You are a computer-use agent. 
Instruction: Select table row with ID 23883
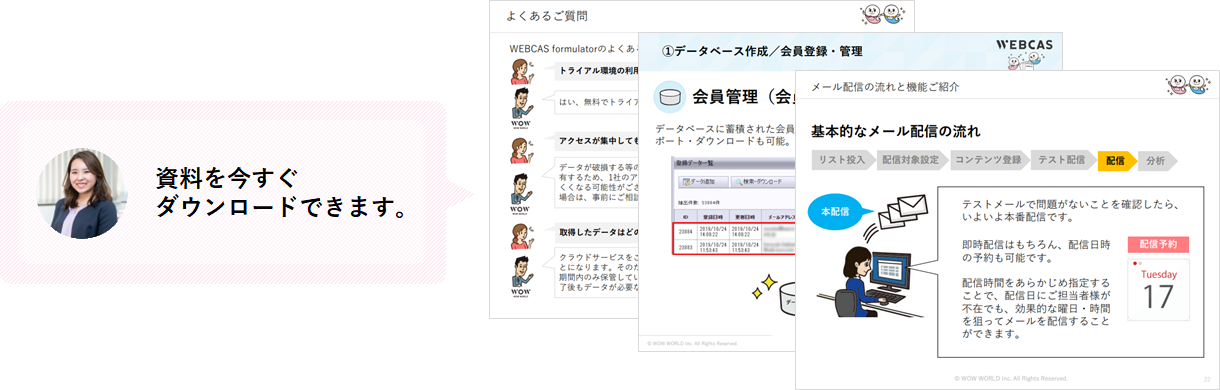tap(735, 246)
